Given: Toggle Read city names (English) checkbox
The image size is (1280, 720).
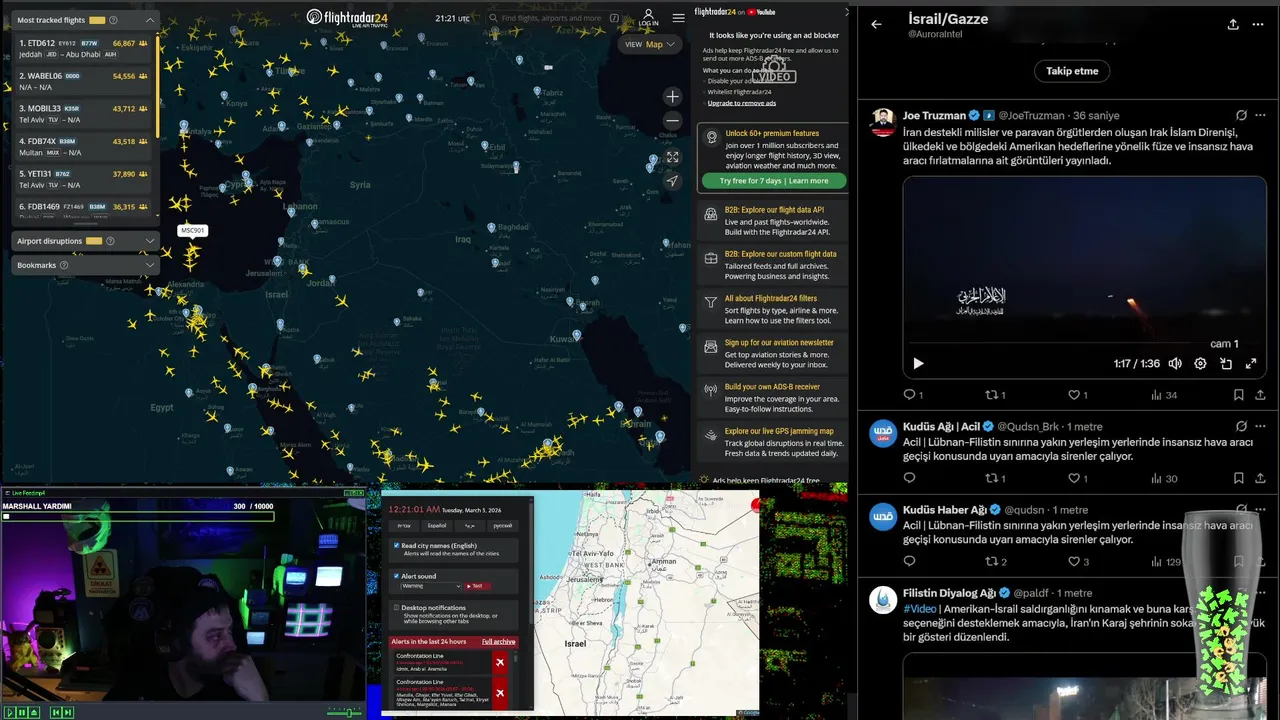Looking at the screenshot, I should click(x=397, y=546).
